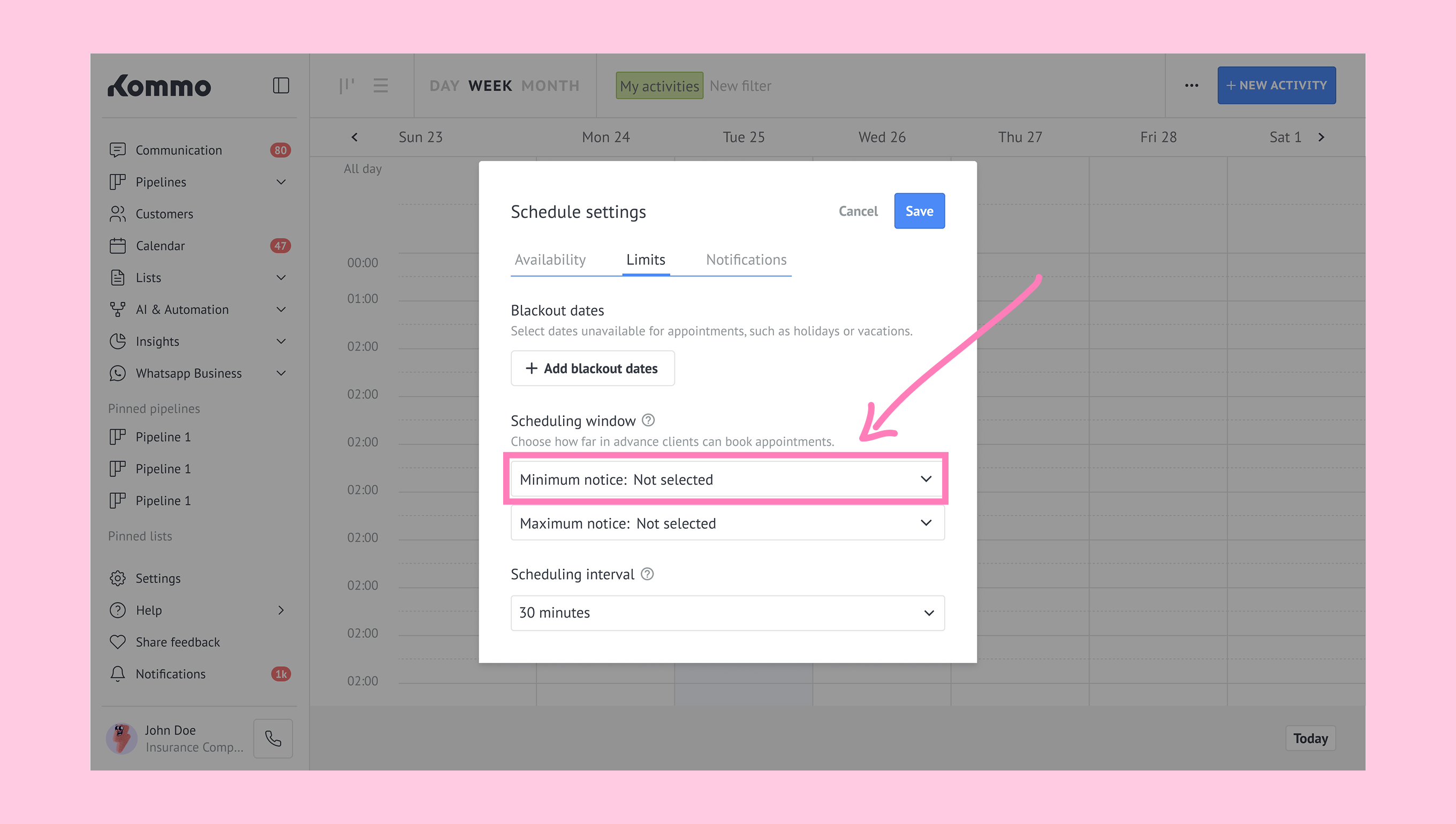Open Maximum notice dropdown

[x=727, y=523]
